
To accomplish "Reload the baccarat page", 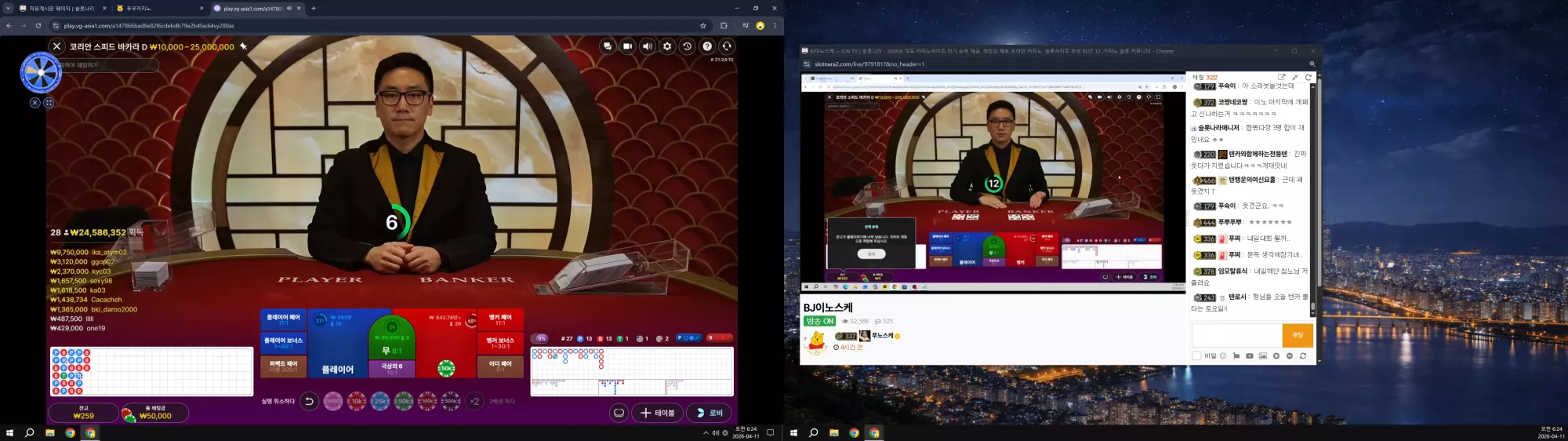I will click(38, 26).
